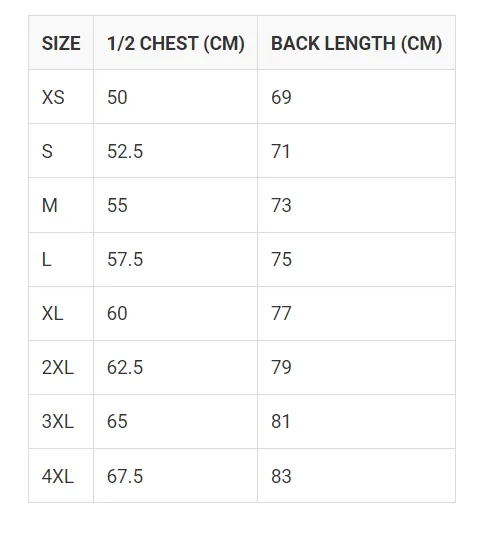Click the BACK LENGTH (CM) header
The image size is (493, 542).
(x=356, y=43)
